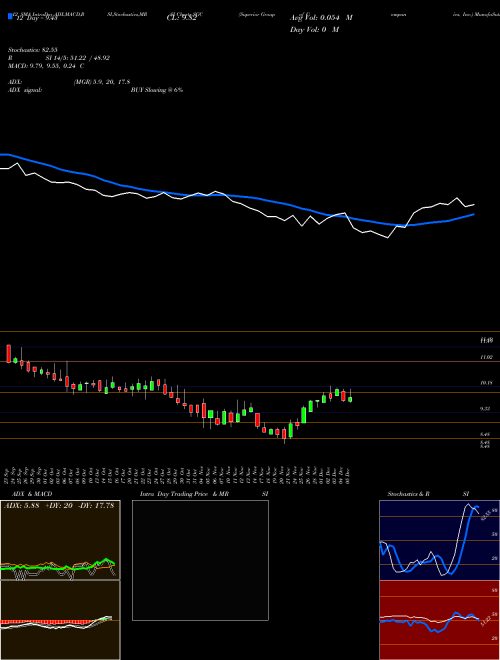
Task: Click the 10.18 price axis label
Action: [486, 383]
